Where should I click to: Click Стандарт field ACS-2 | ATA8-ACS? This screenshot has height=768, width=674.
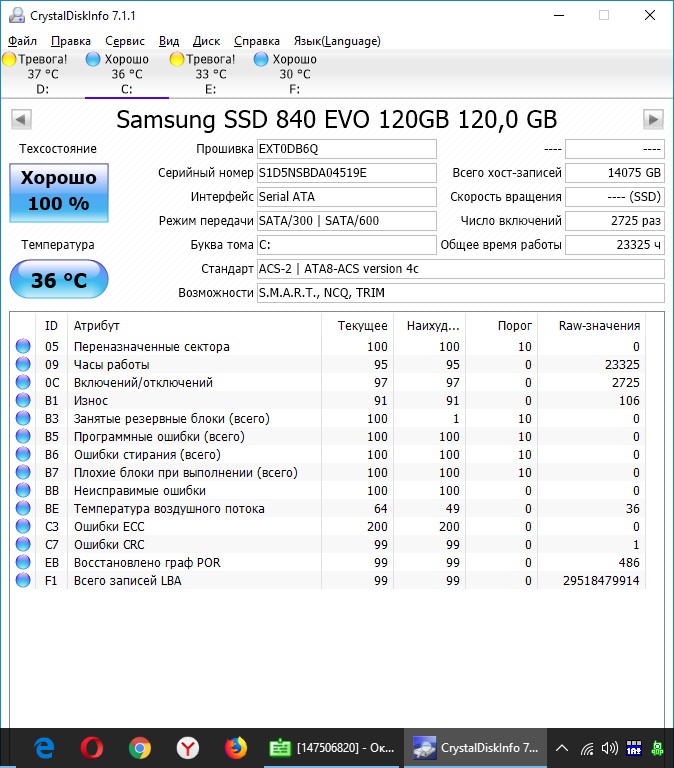click(x=461, y=269)
